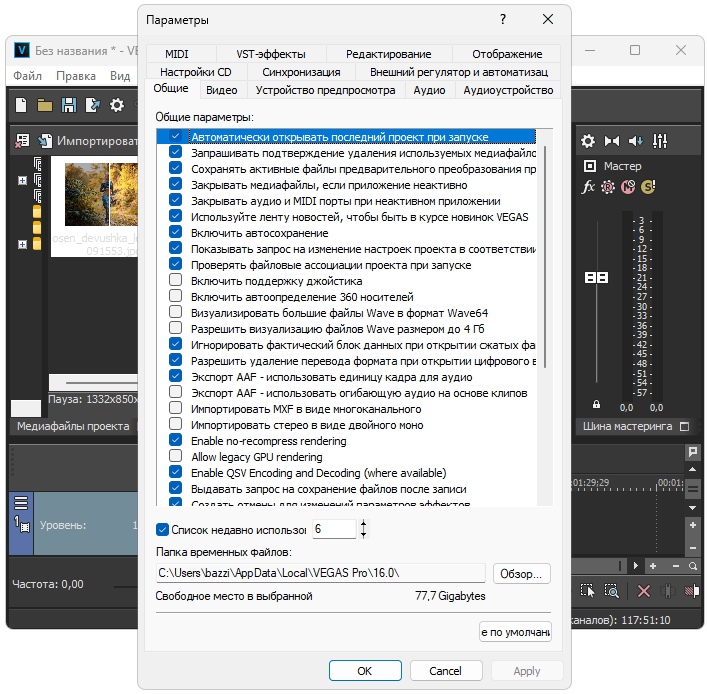Switch to the 'Видео' tab

point(221,90)
